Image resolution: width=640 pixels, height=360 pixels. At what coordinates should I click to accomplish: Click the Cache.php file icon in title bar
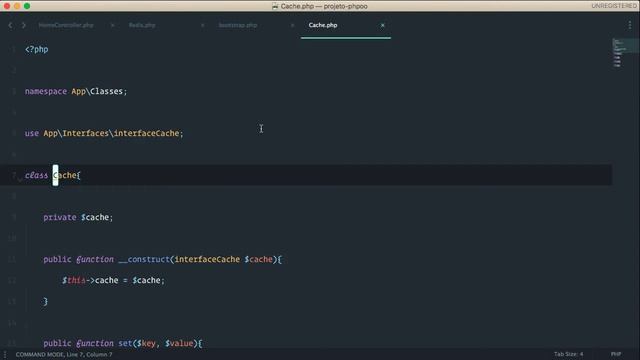pyautogui.click(x=275, y=6)
